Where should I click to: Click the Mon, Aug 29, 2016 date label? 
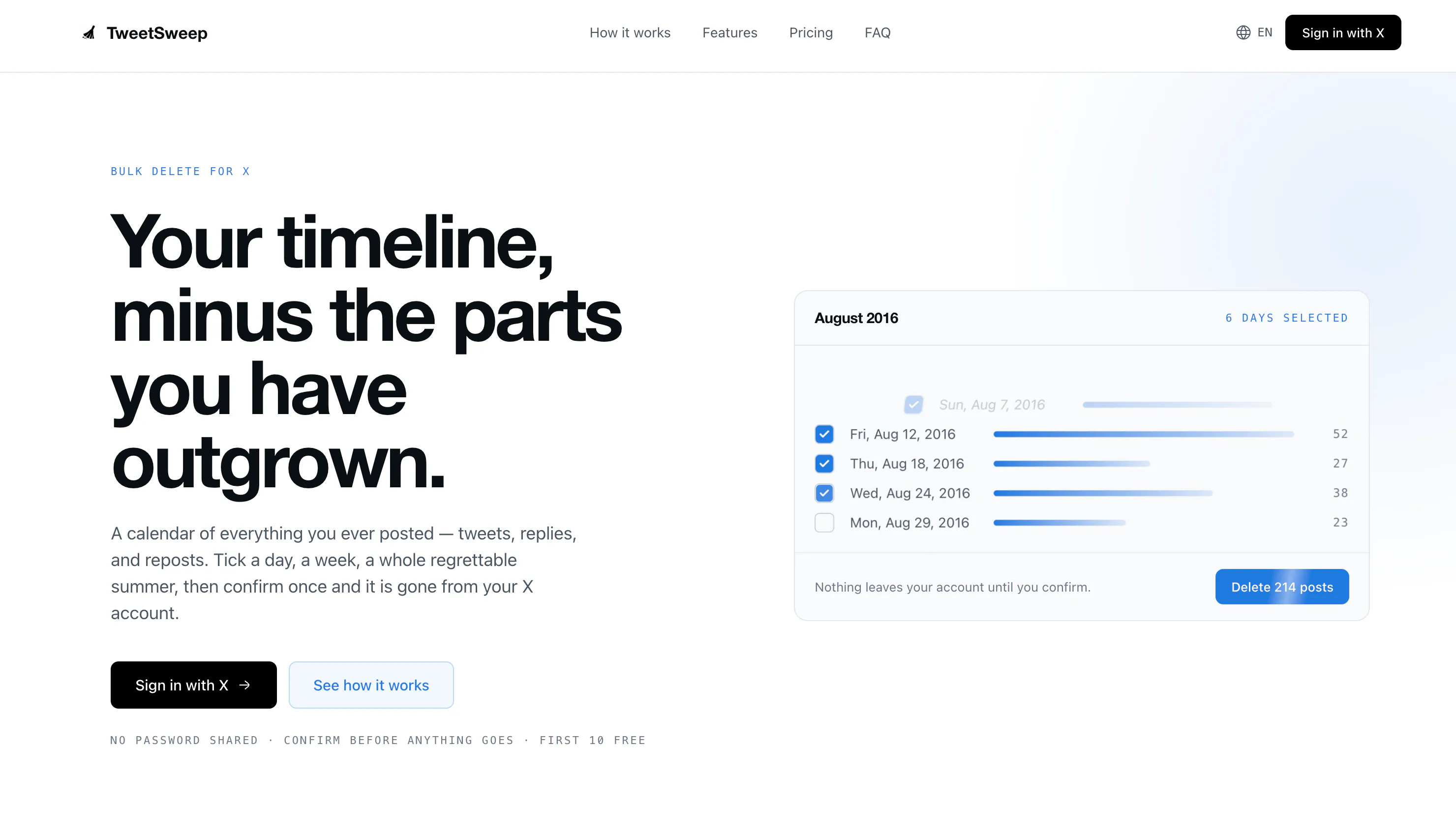point(910,522)
